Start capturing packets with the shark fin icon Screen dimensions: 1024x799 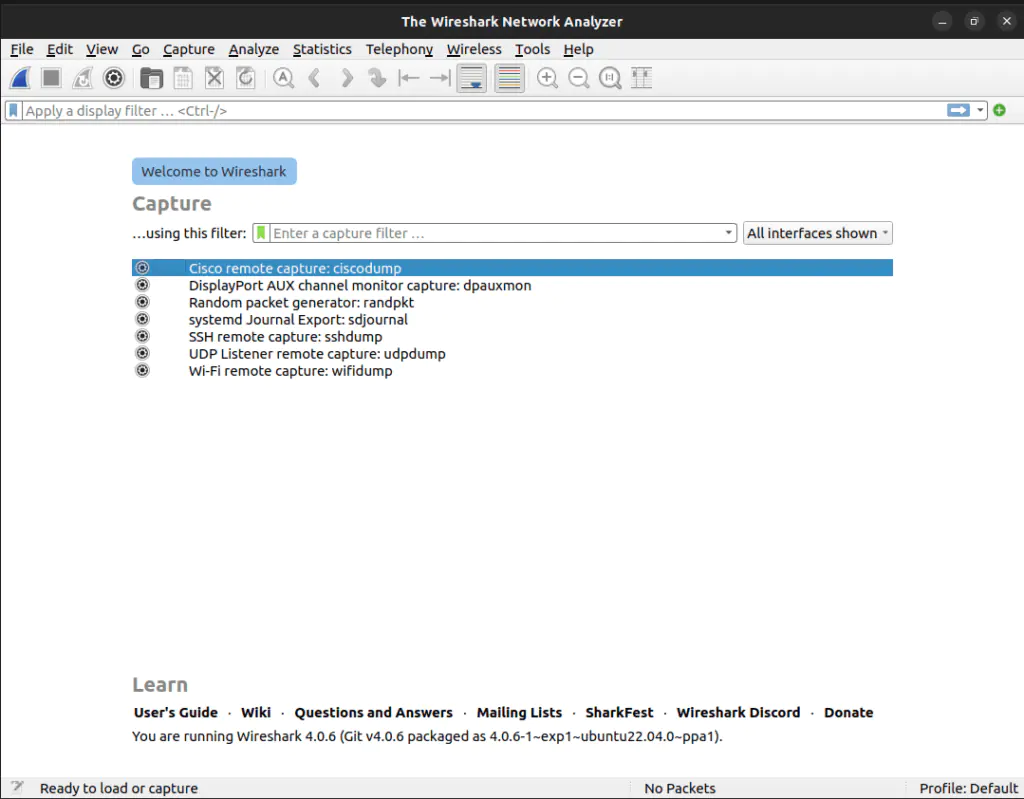pyautogui.click(x=21, y=78)
